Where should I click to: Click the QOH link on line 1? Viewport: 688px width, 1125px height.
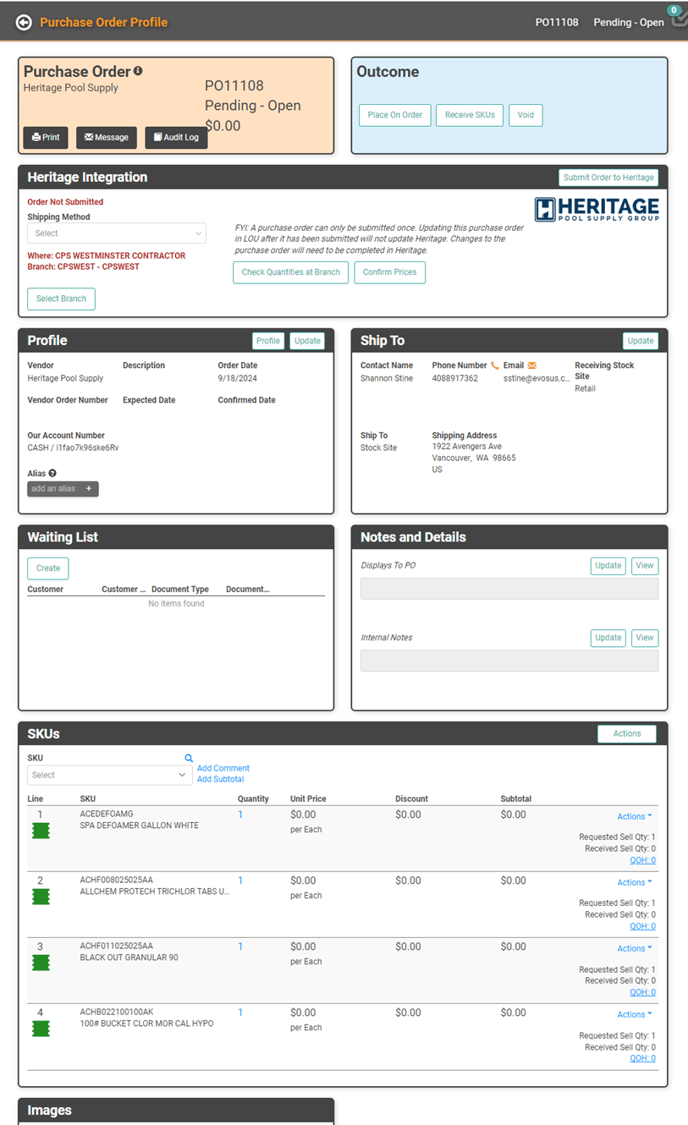(x=642, y=860)
